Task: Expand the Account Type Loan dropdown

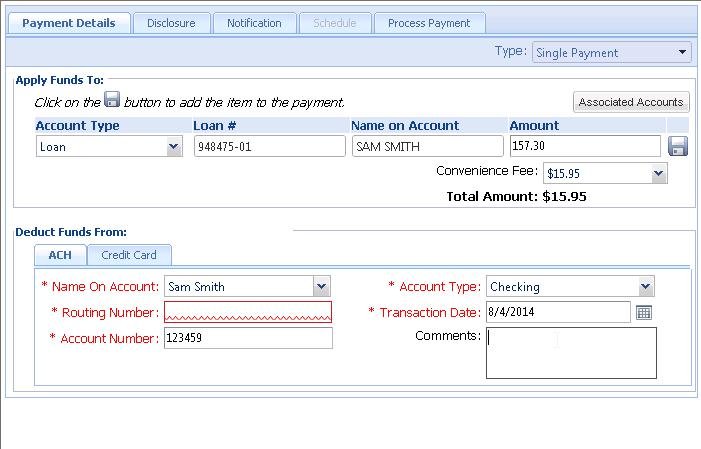Action: point(174,147)
